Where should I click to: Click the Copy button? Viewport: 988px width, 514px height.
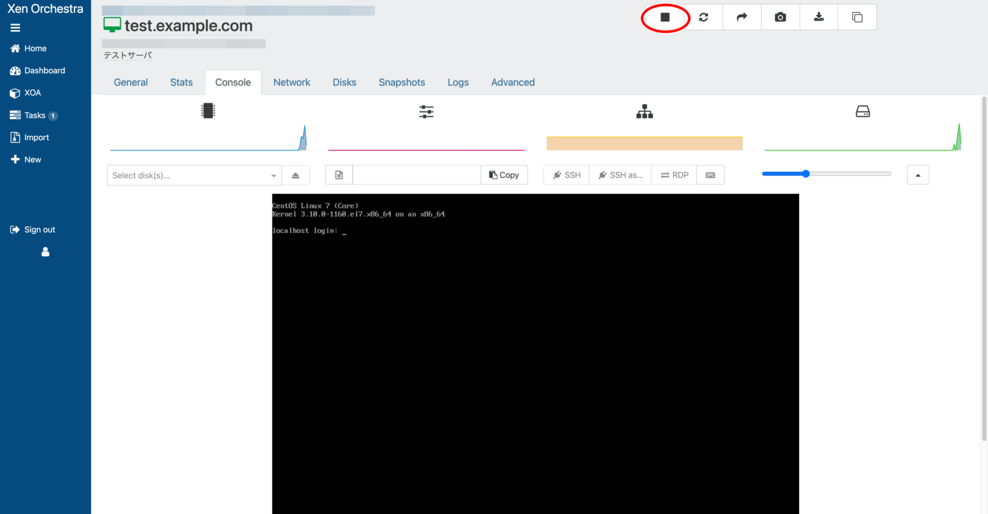coord(504,175)
